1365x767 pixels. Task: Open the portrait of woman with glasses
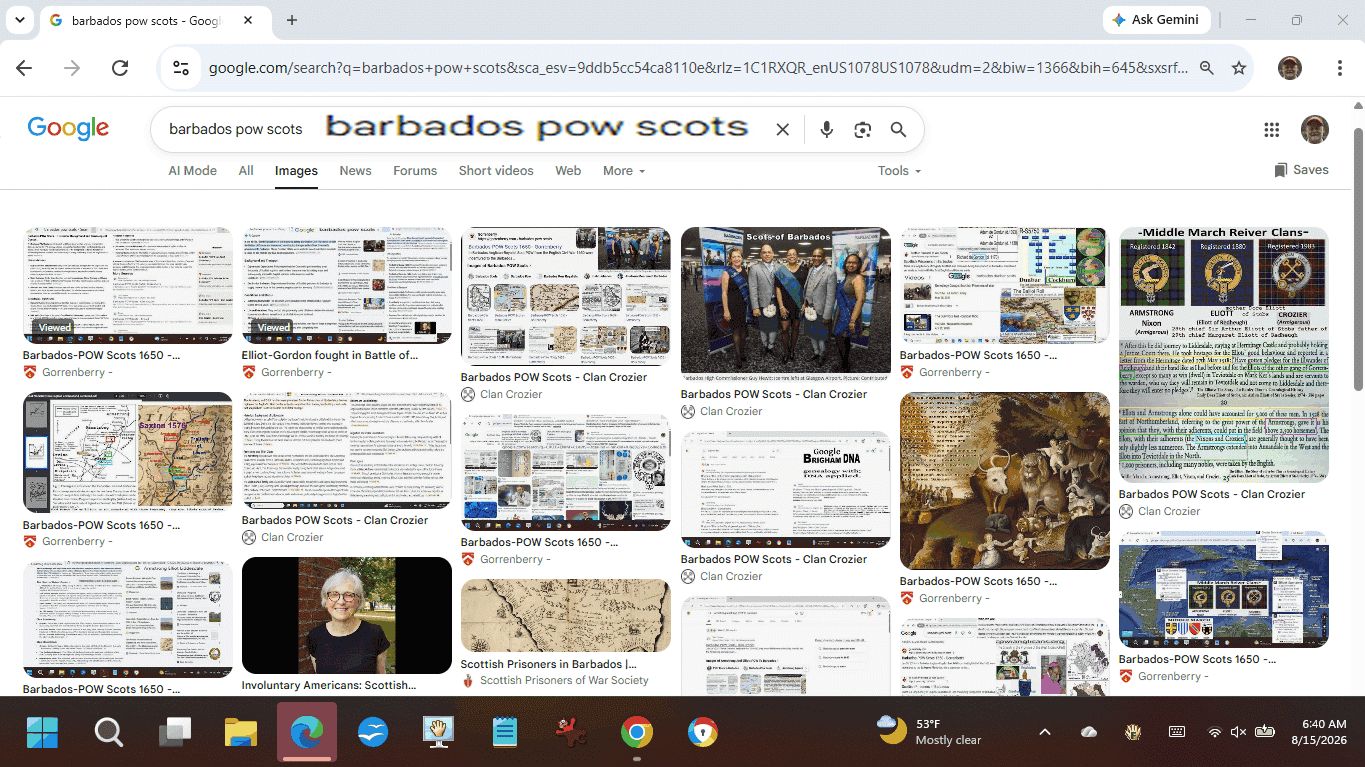[x=347, y=615]
